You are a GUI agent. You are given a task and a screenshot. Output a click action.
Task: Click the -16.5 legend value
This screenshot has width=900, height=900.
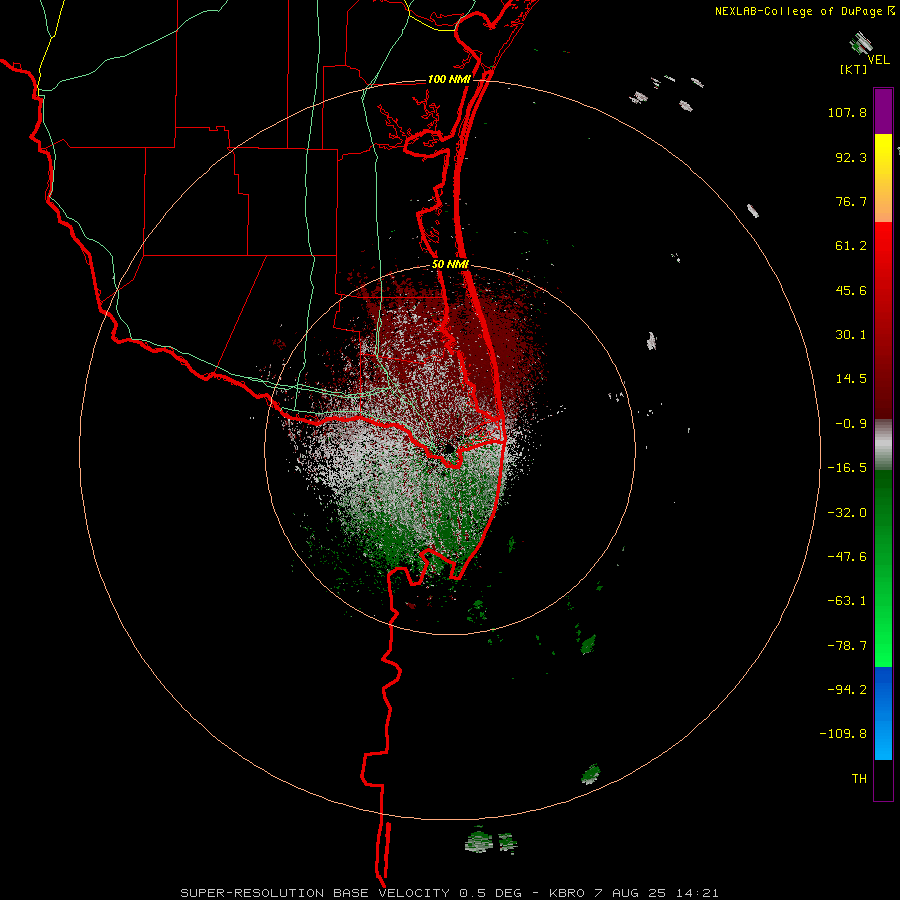pyautogui.click(x=847, y=468)
